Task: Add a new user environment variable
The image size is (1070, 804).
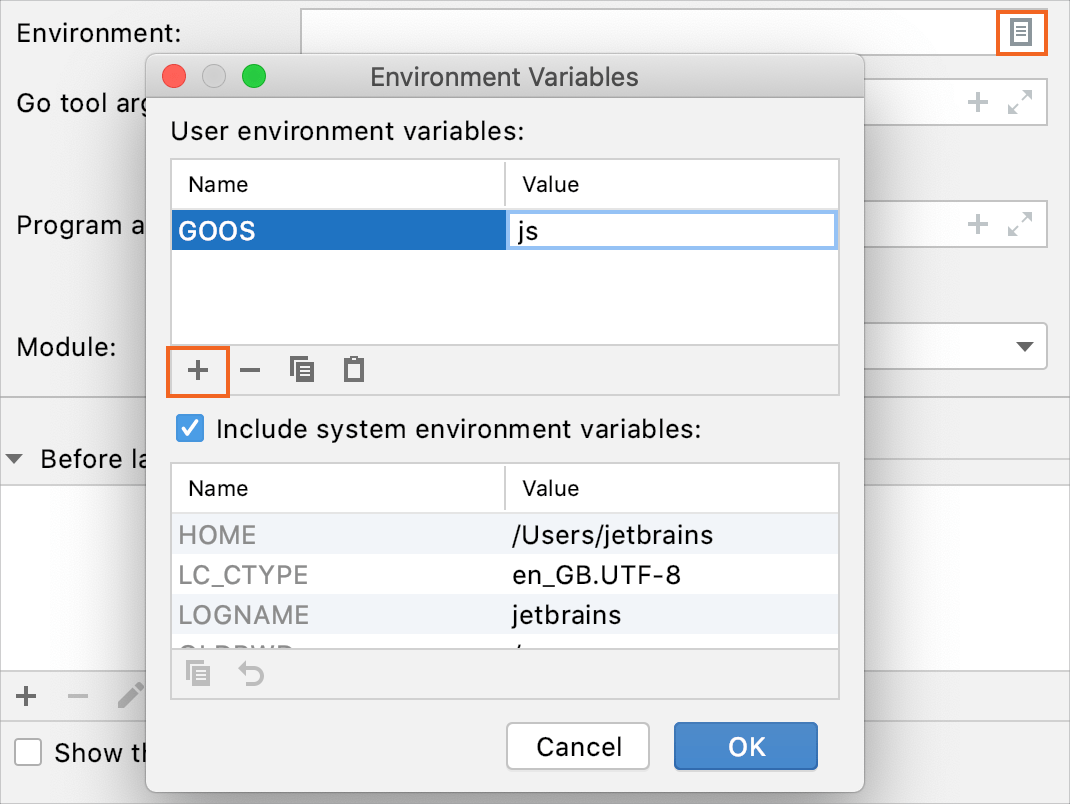Action: pyautogui.click(x=197, y=371)
